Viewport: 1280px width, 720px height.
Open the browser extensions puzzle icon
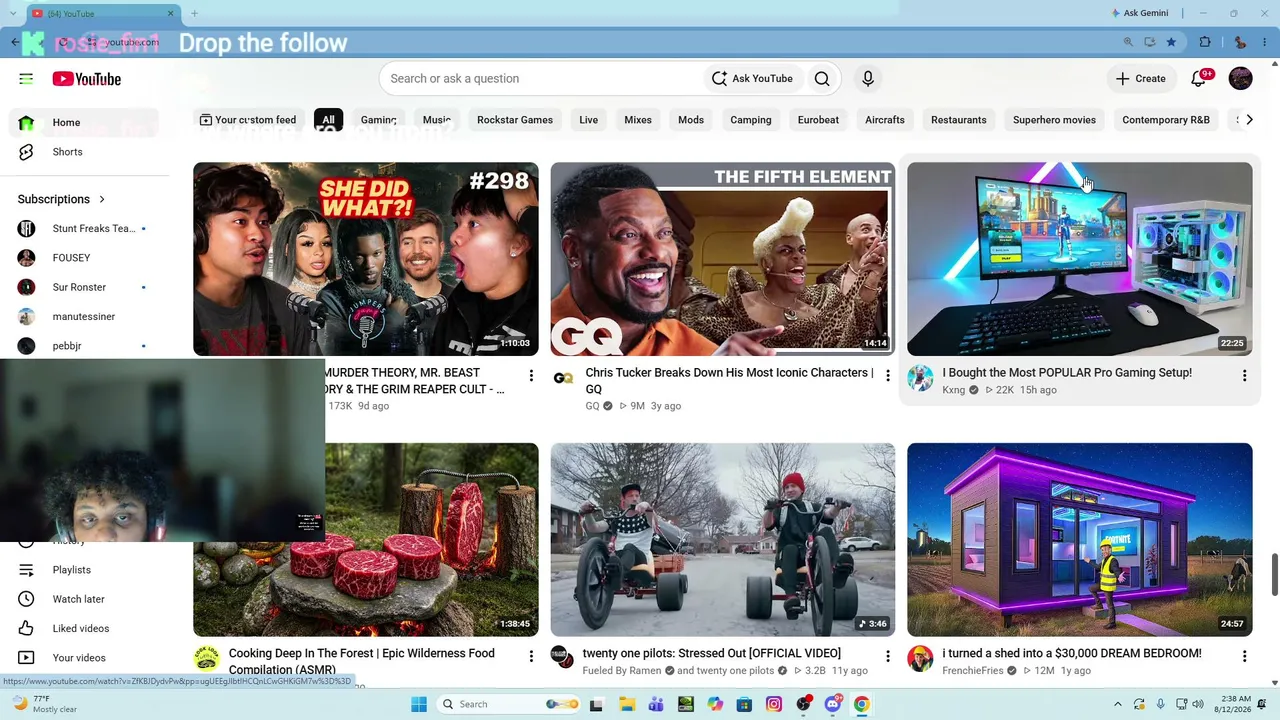[x=1205, y=42]
